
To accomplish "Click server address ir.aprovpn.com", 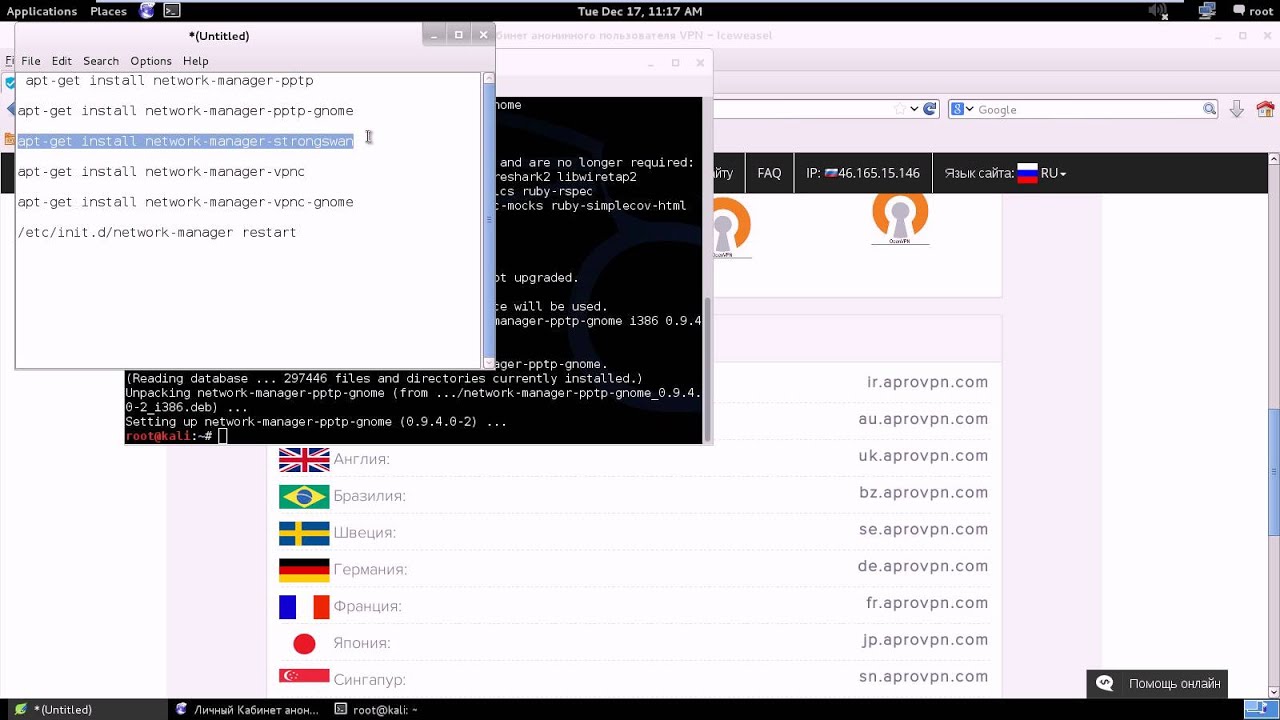I will pos(927,382).
